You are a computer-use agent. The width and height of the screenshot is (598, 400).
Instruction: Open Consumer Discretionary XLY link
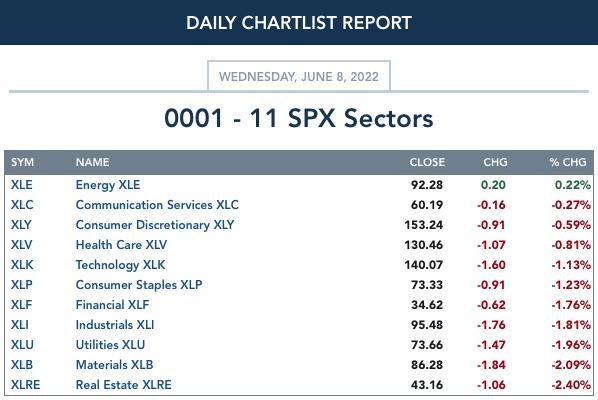coord(155,225)
